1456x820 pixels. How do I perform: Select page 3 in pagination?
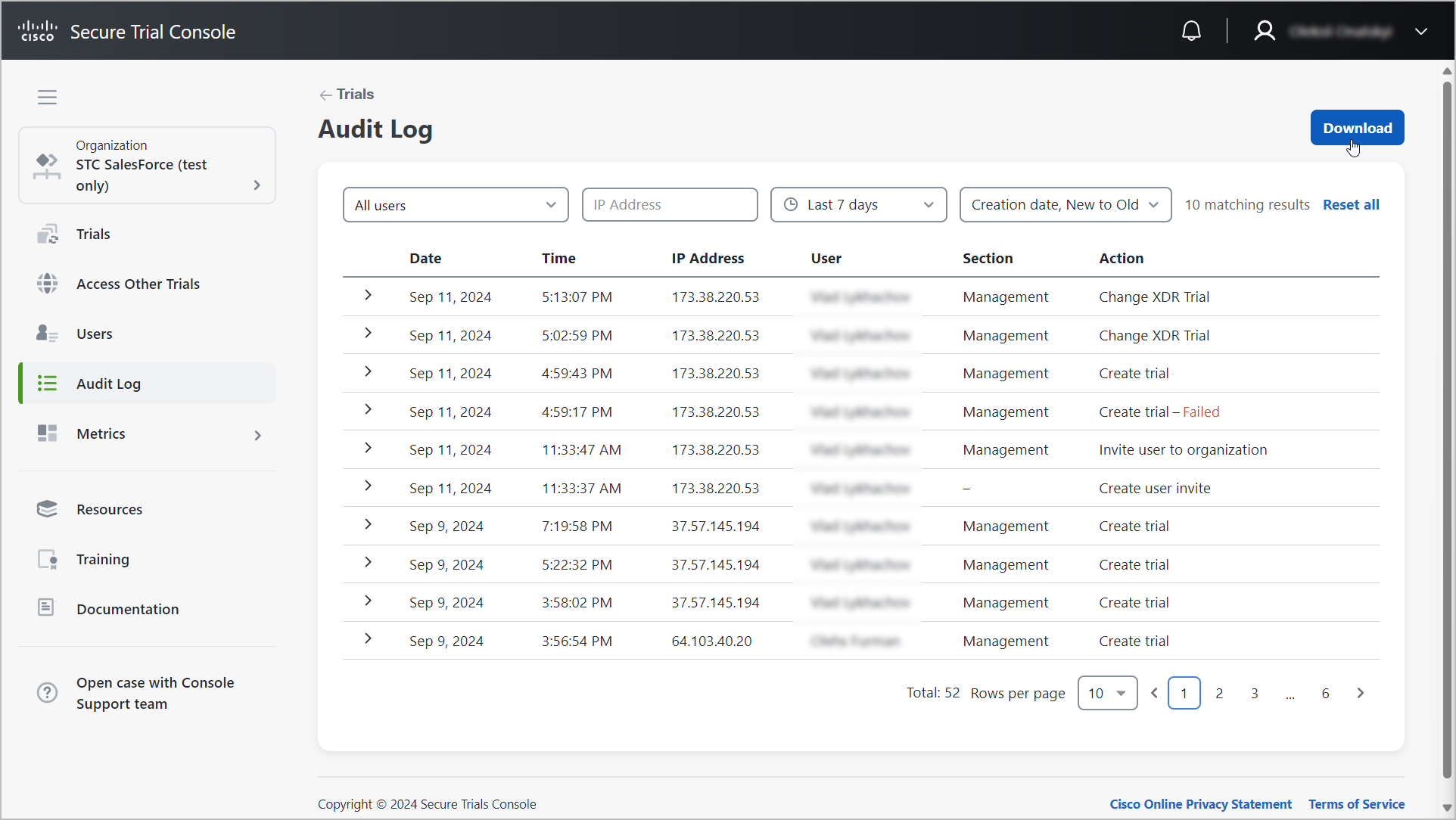(x=1255, y=693)
